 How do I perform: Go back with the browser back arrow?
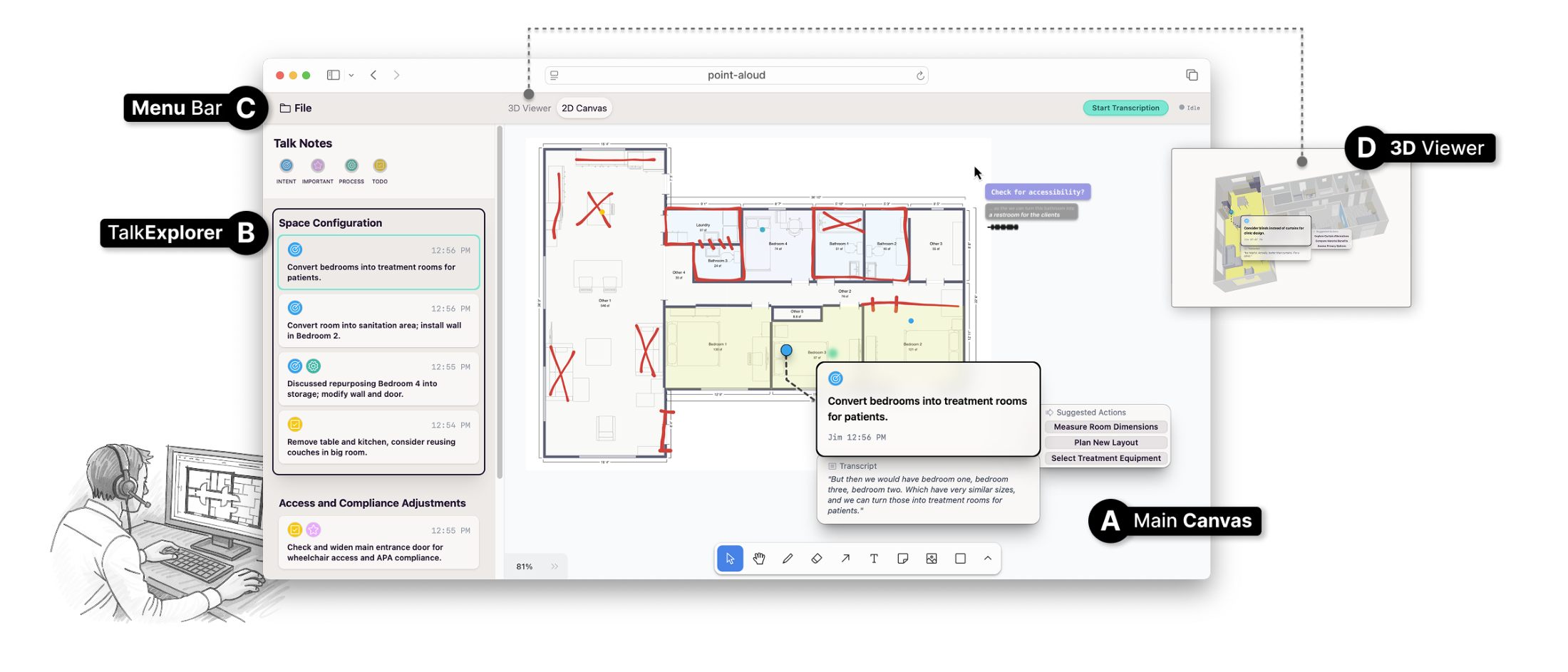373,75
